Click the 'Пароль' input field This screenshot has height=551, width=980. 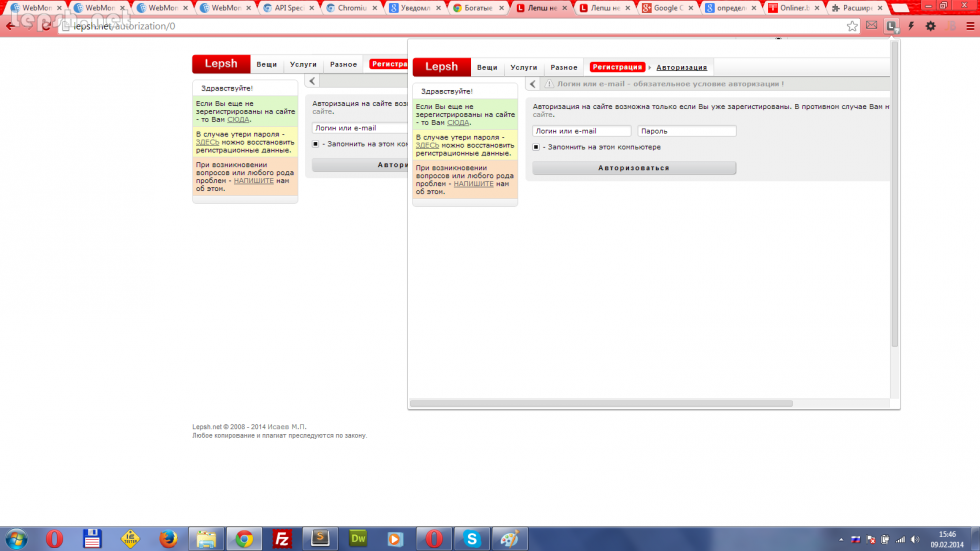point(686,131)
